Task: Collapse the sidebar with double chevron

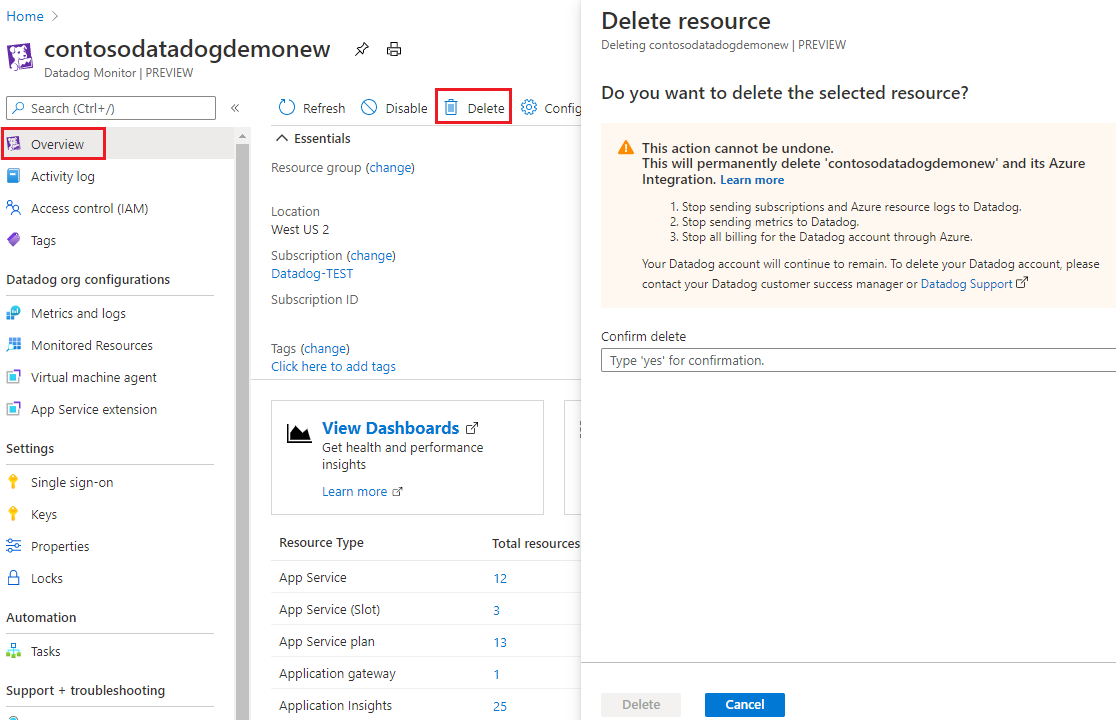Action: coord(235,108)
